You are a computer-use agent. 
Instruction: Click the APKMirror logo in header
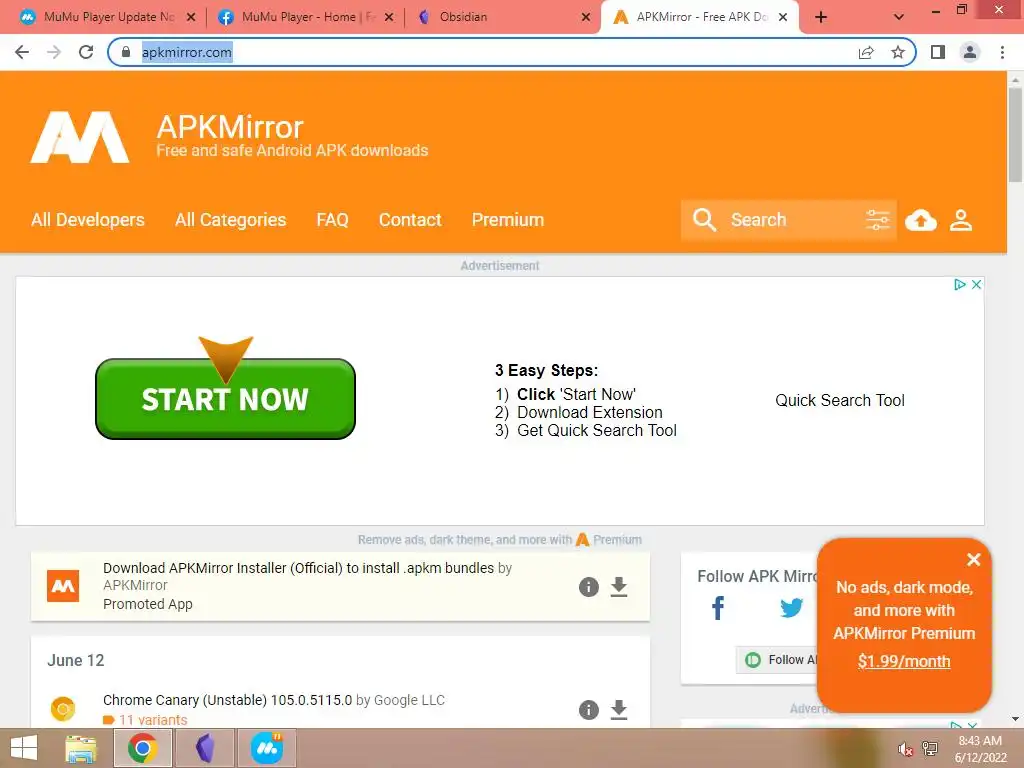pyautogui.click(x=80, y=137)
